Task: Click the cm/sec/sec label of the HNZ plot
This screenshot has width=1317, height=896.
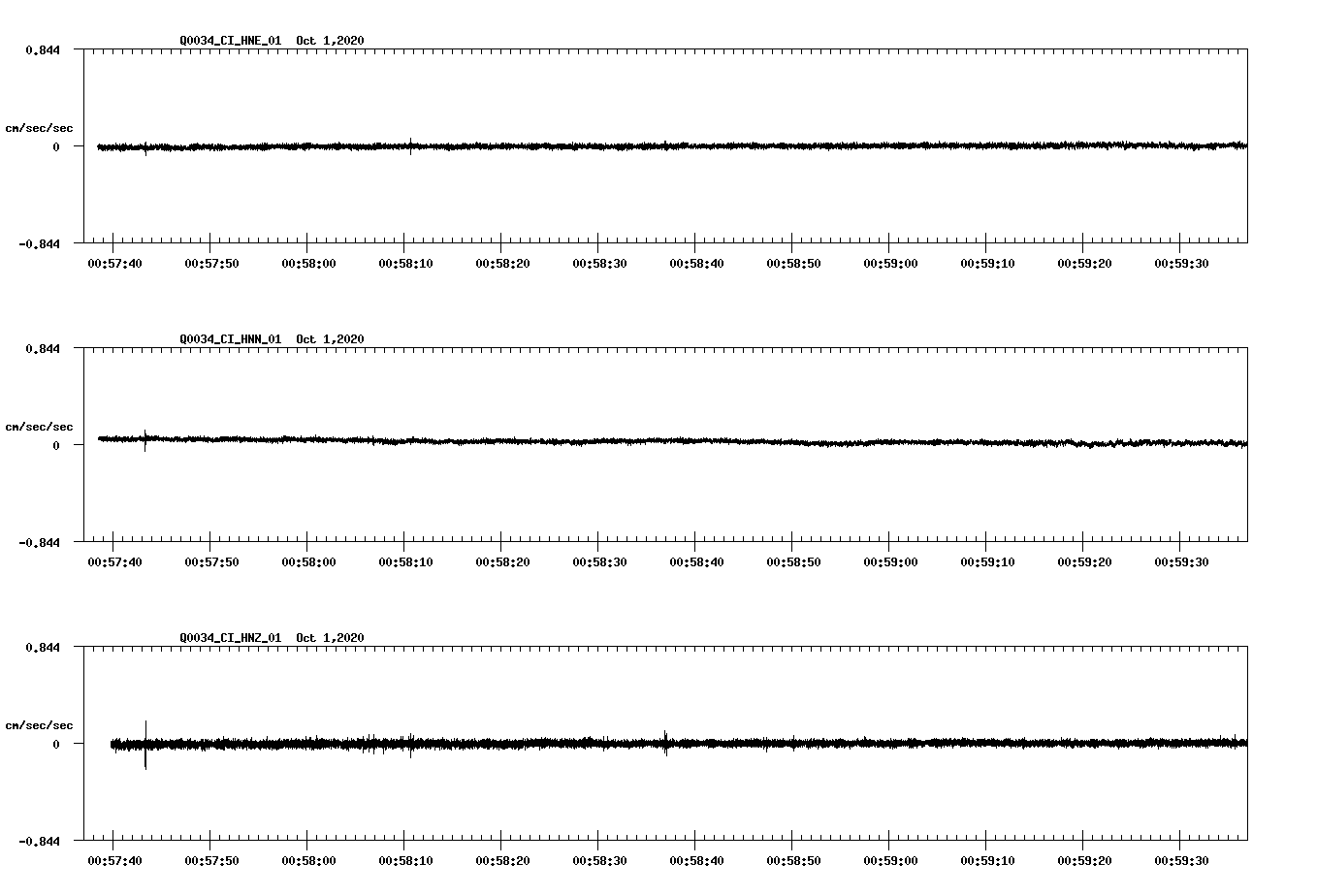Action: tap(40, 723)
